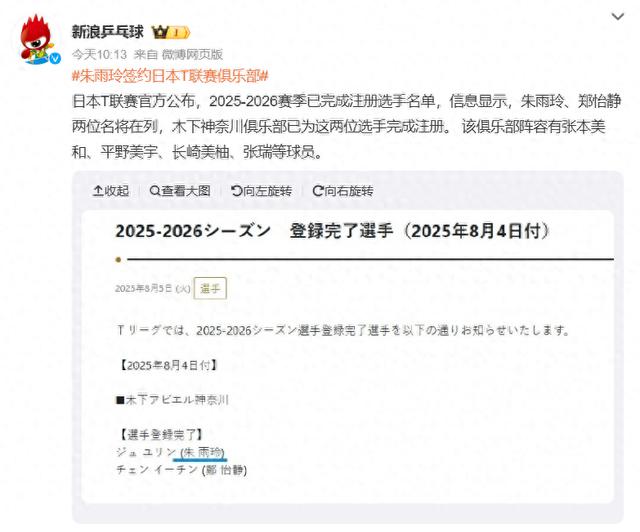640x532 pixels.
Task: Click the 選手 category tag
Action: click(210, 289)
